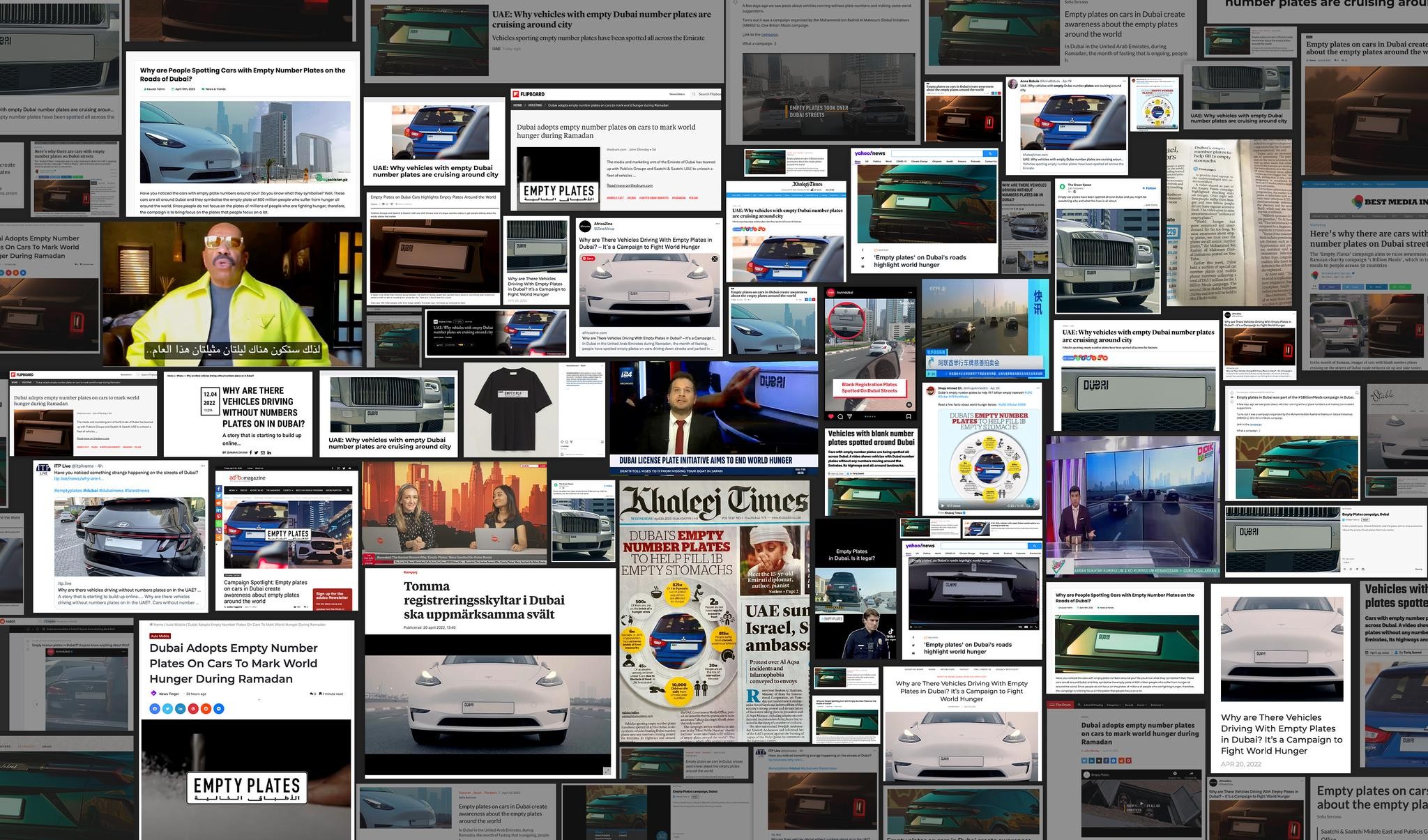This screenshot has height=840, width=1428.
Task: Click Pinterest share icon on News Tinger article
Action: 193,708
